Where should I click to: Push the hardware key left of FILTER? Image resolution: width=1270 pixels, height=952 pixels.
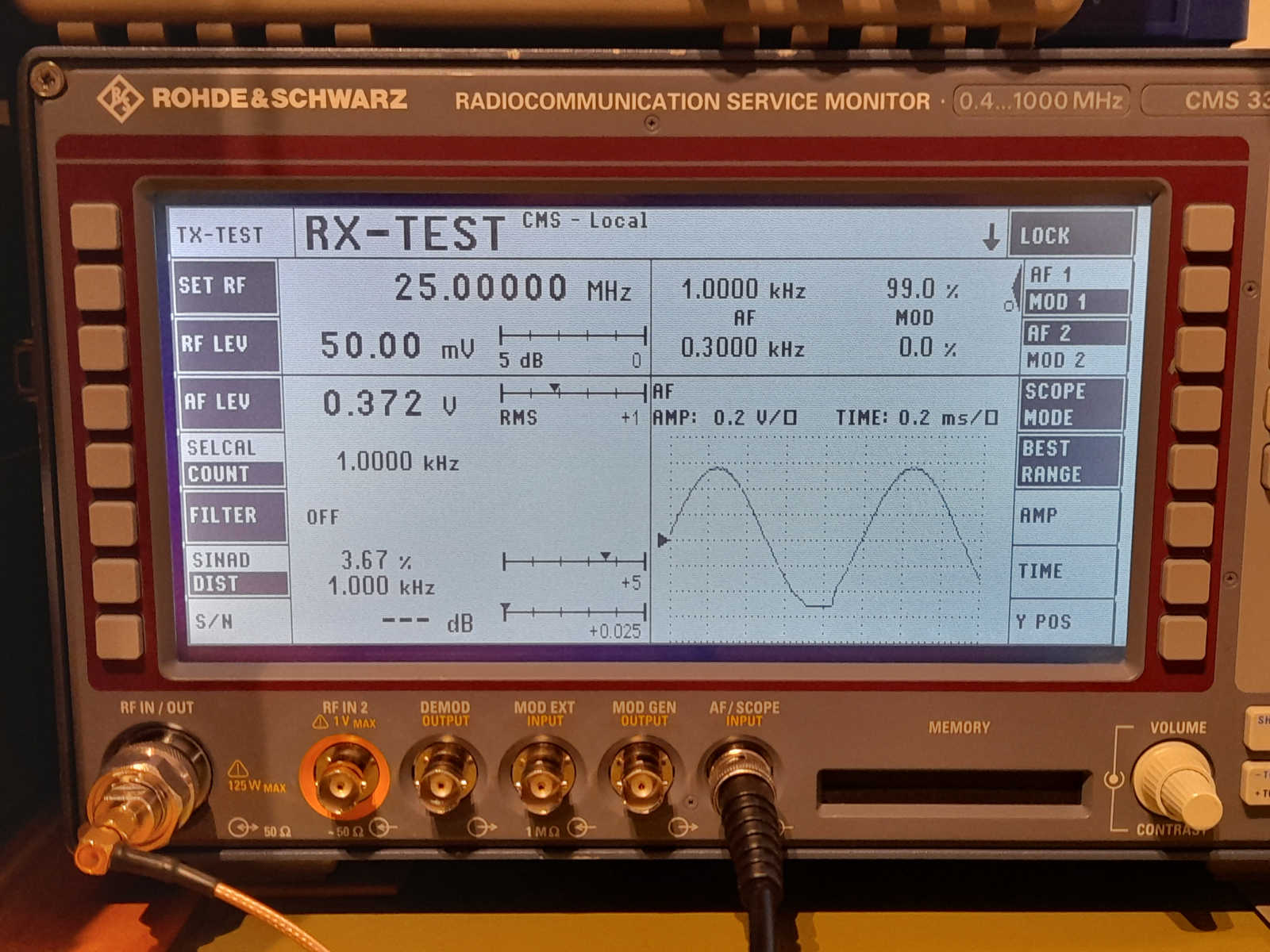coord(113,524)
